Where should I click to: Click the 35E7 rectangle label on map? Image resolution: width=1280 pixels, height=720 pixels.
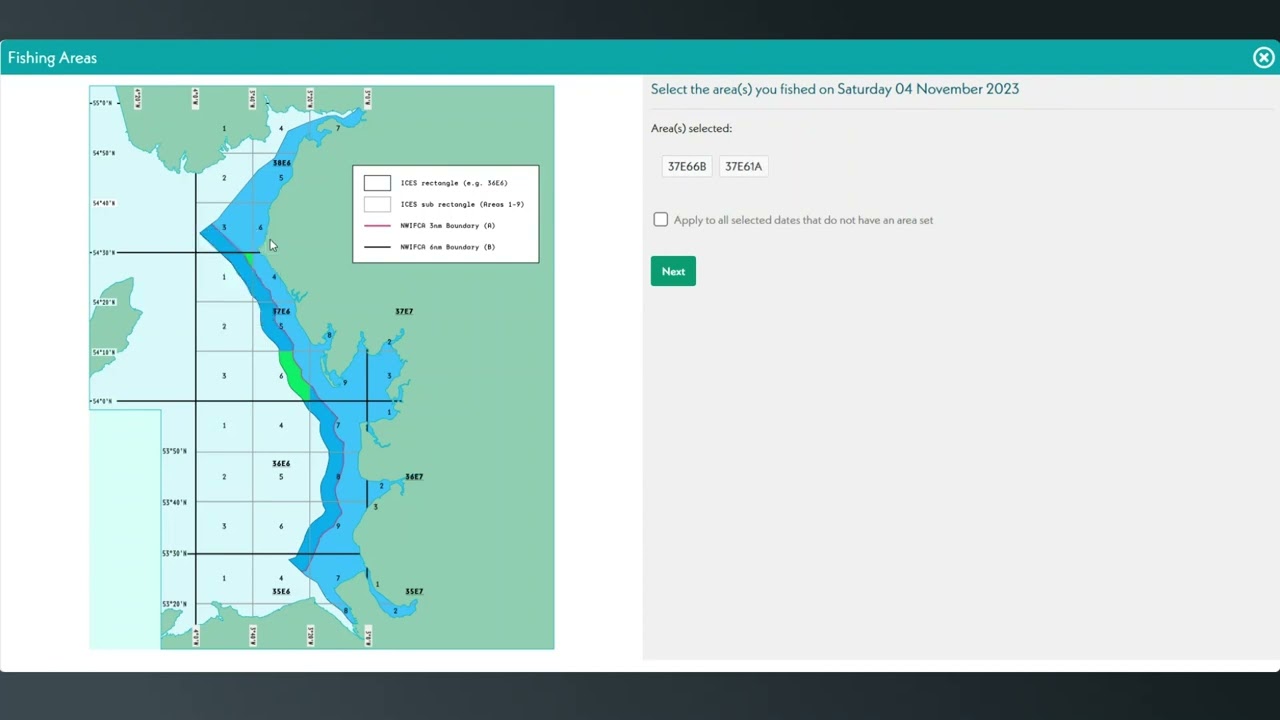414,592
